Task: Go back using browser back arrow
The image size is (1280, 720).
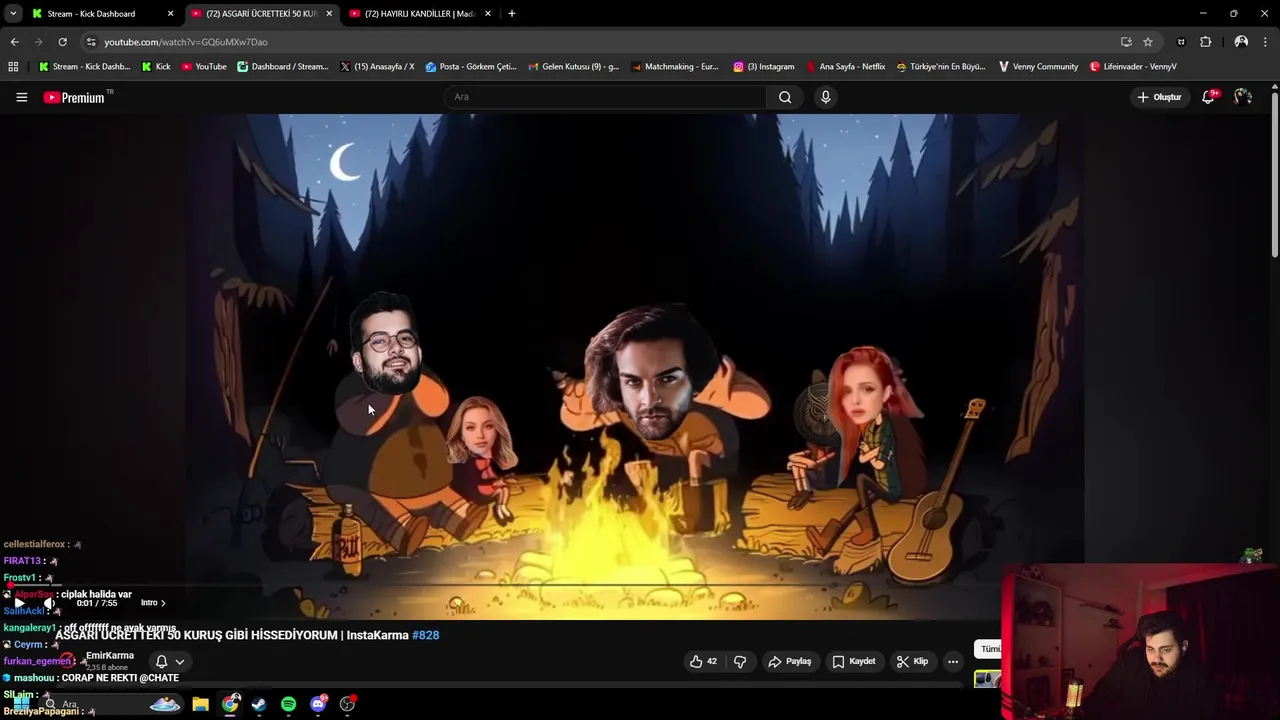Action: 14,42
